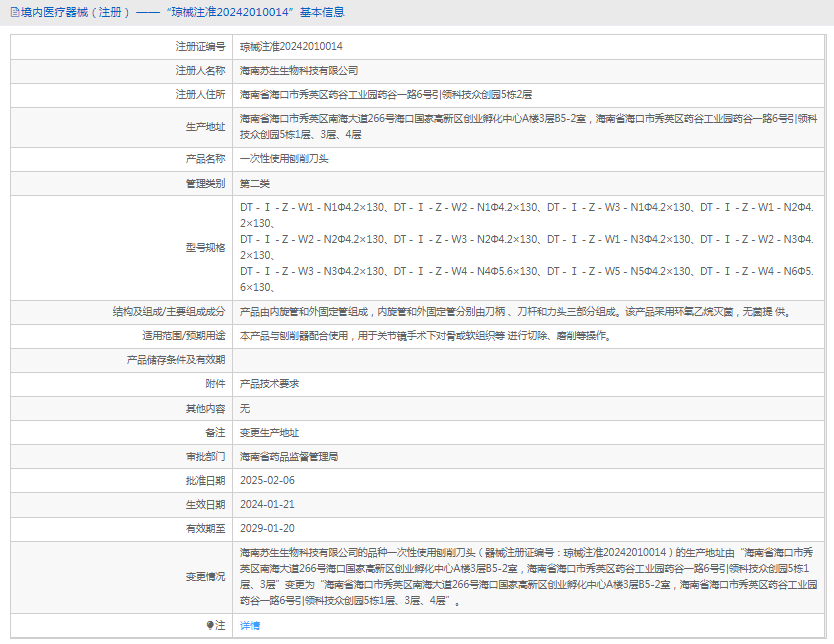This screenshot has width=834, height=644.
Task: Click the model specification list starting DT-Ⅰ-Z-W1
Action: pyautogui.click(x=527, y=247)
